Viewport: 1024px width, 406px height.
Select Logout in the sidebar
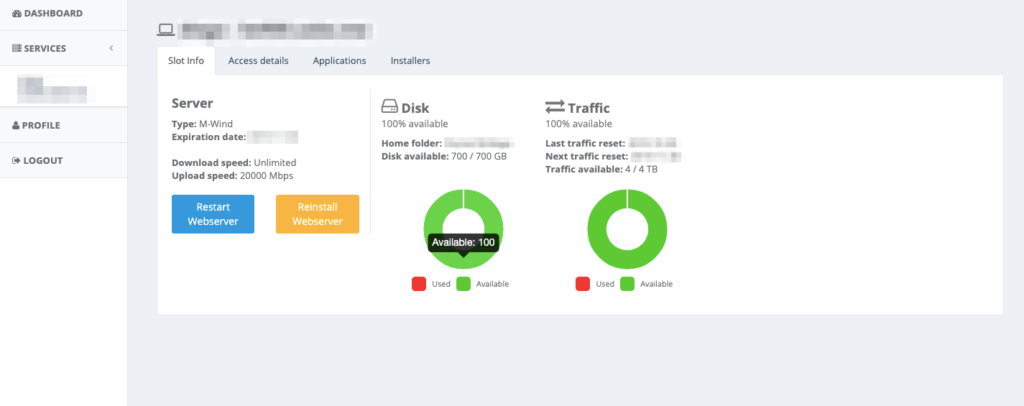[x=63, y=161]
